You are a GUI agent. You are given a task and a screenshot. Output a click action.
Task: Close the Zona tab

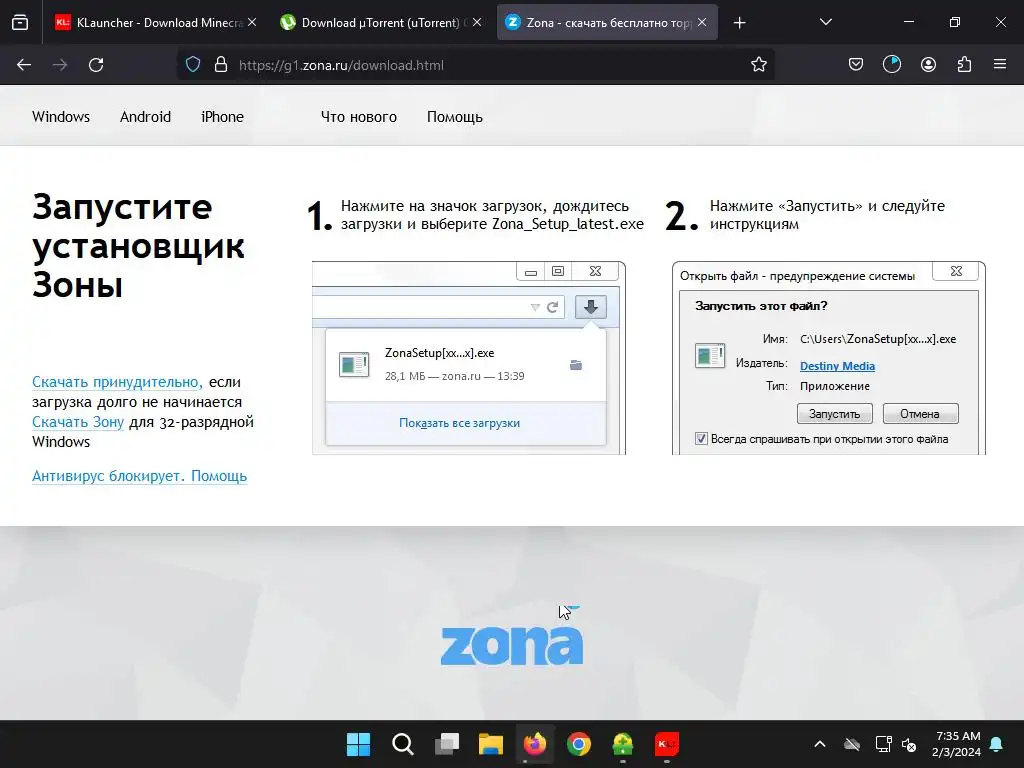click(x=702, y=22)
